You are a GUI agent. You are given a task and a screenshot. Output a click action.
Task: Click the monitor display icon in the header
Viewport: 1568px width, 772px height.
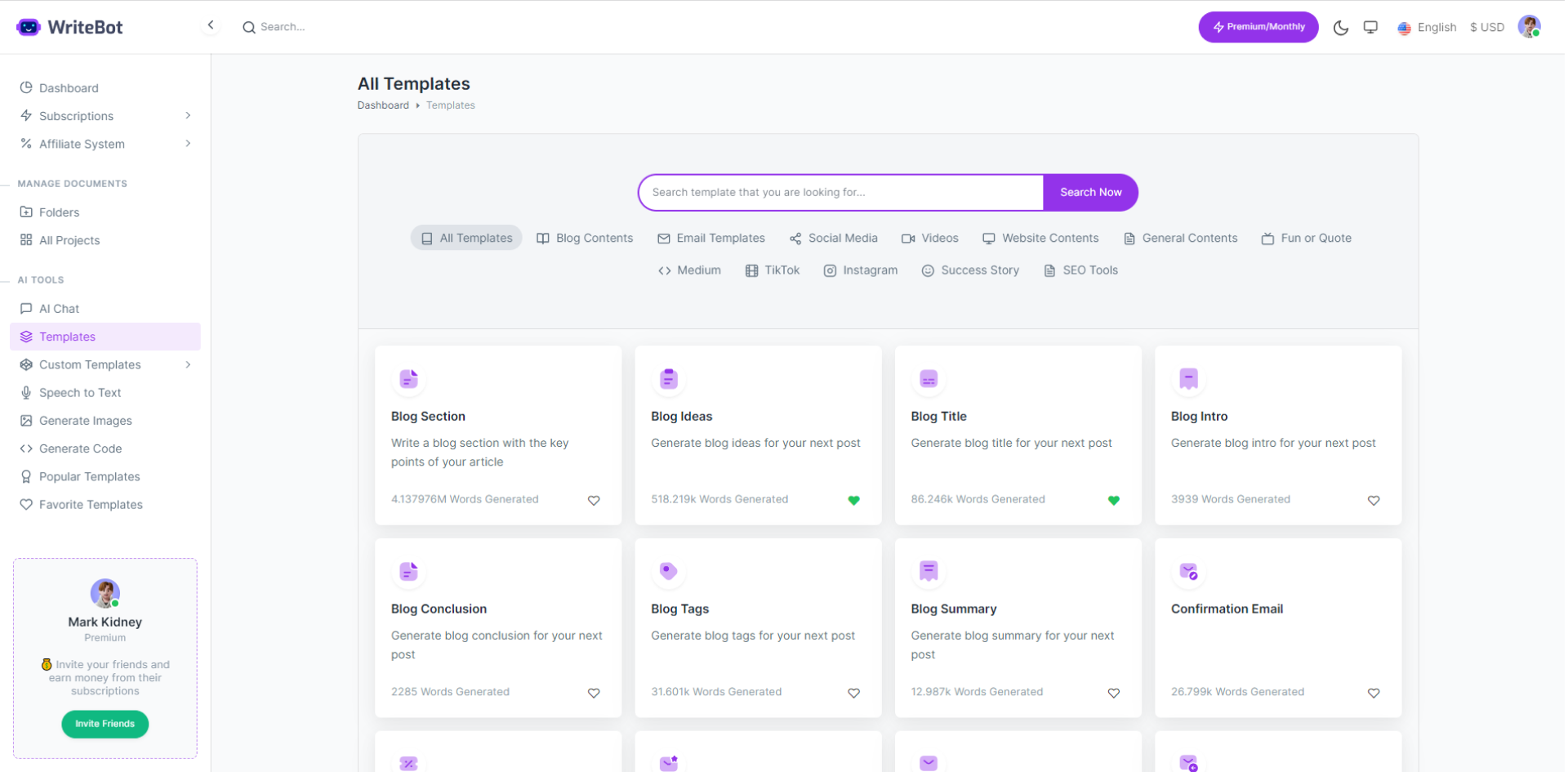(x=1370, y=26)
